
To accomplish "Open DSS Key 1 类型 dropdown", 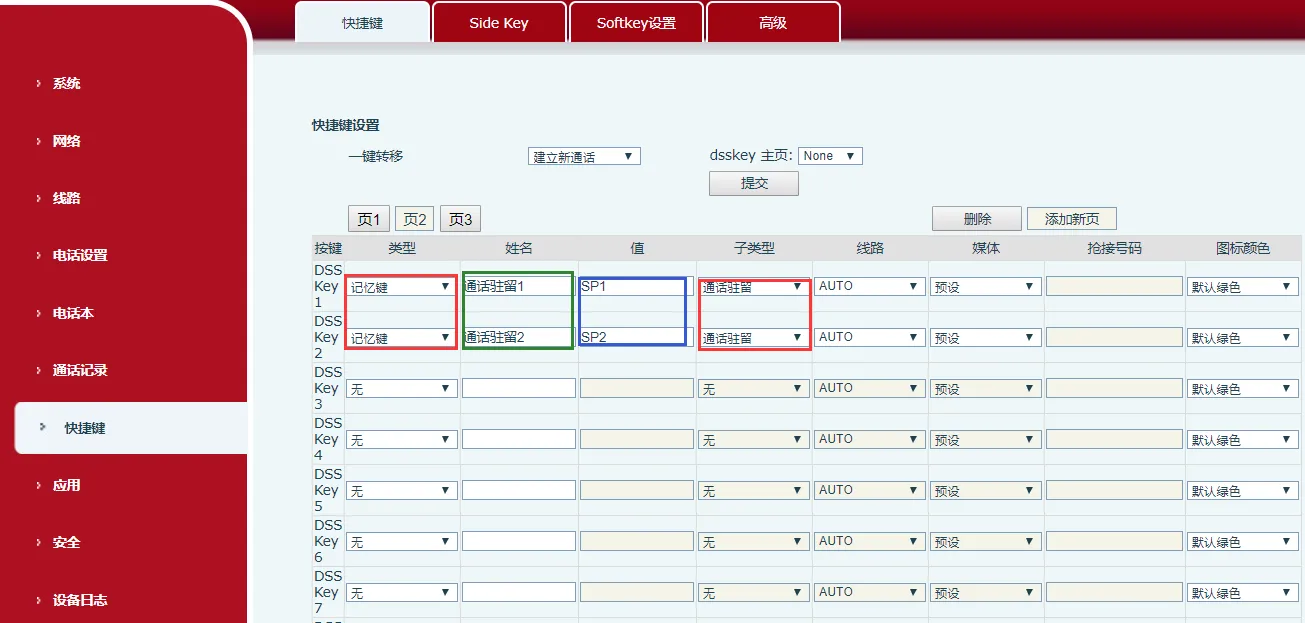I will coord(401,287).
